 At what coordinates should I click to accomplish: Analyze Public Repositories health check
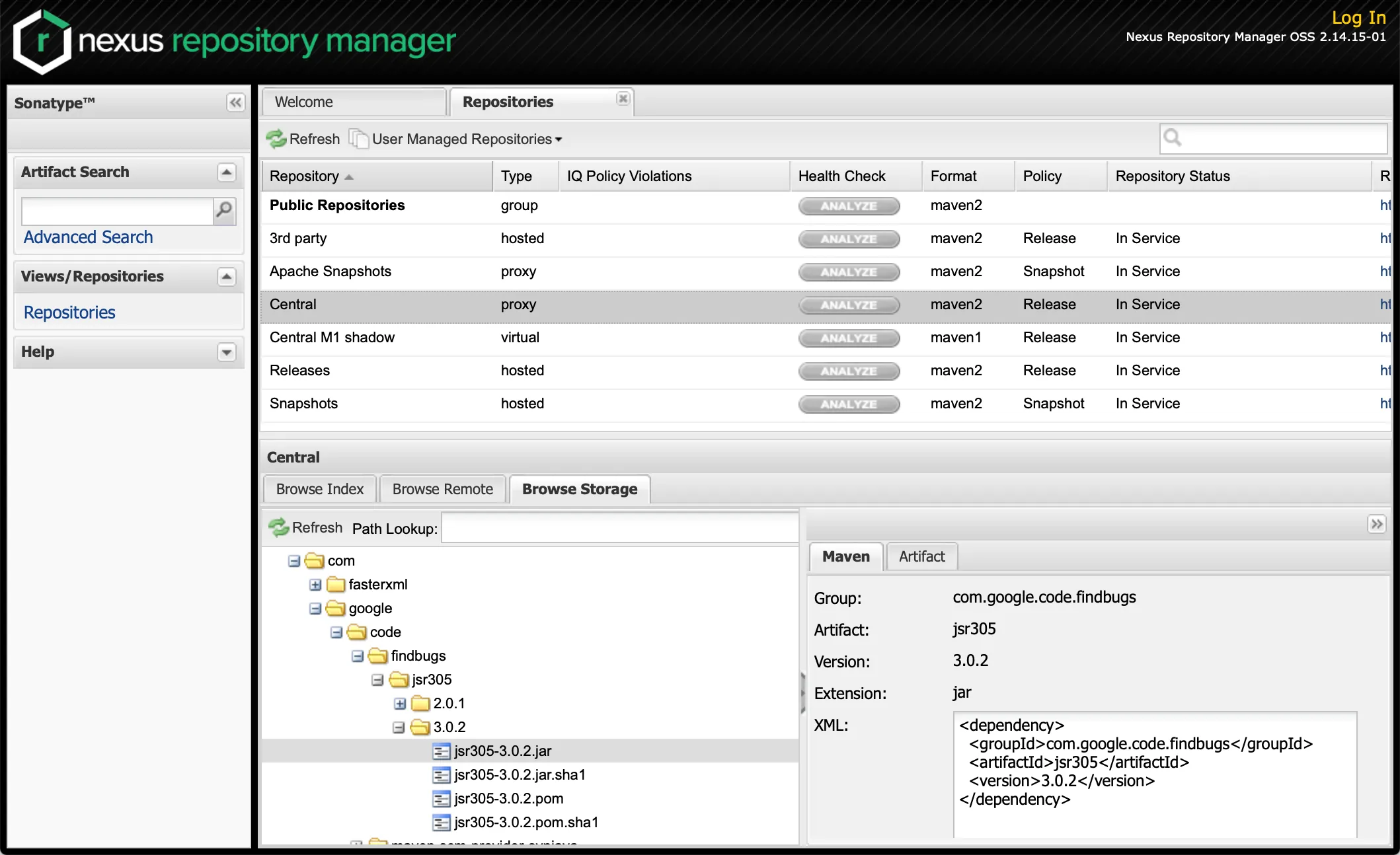point(849,206)
